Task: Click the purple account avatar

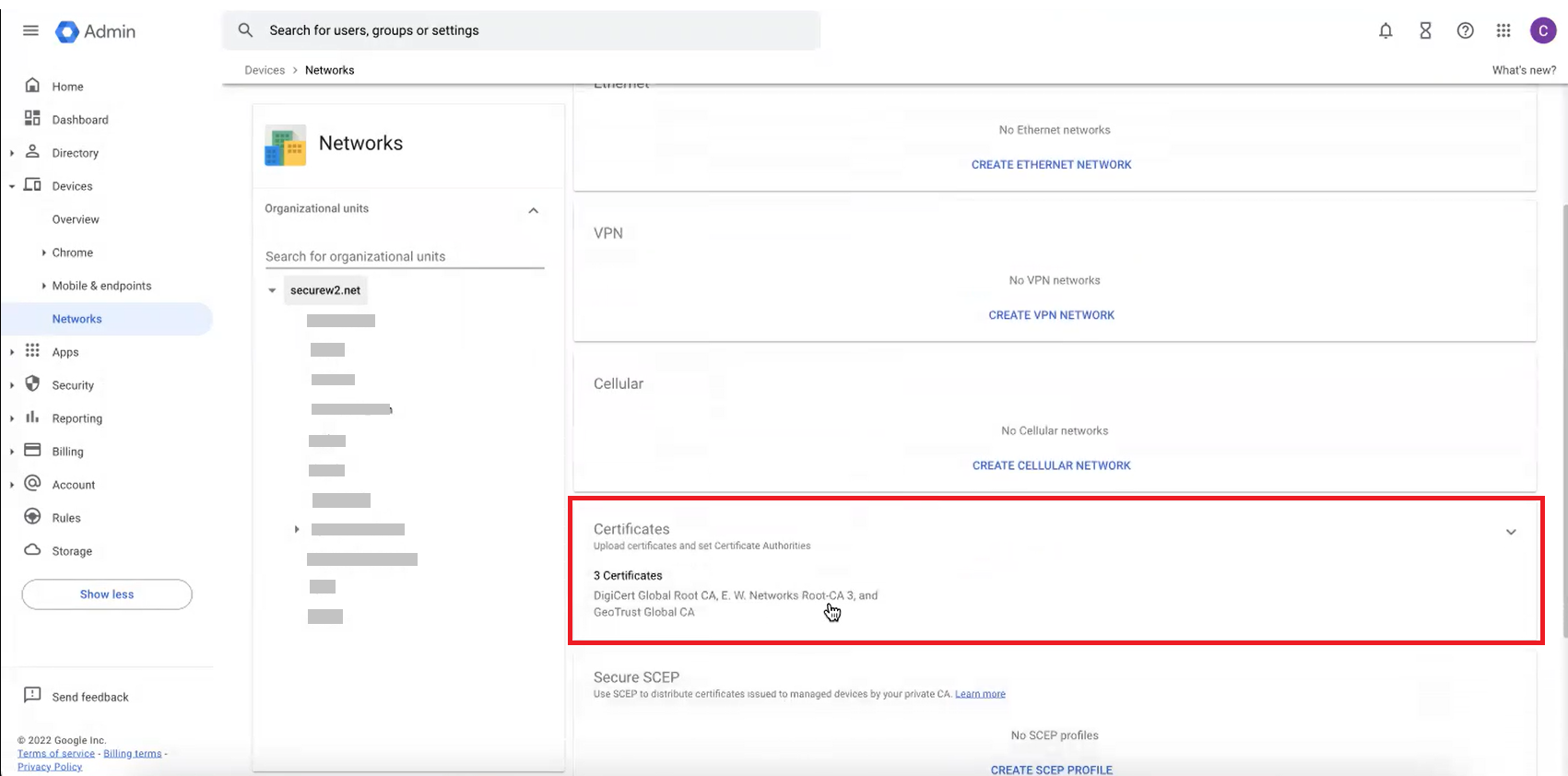Action: [1542, 30]
